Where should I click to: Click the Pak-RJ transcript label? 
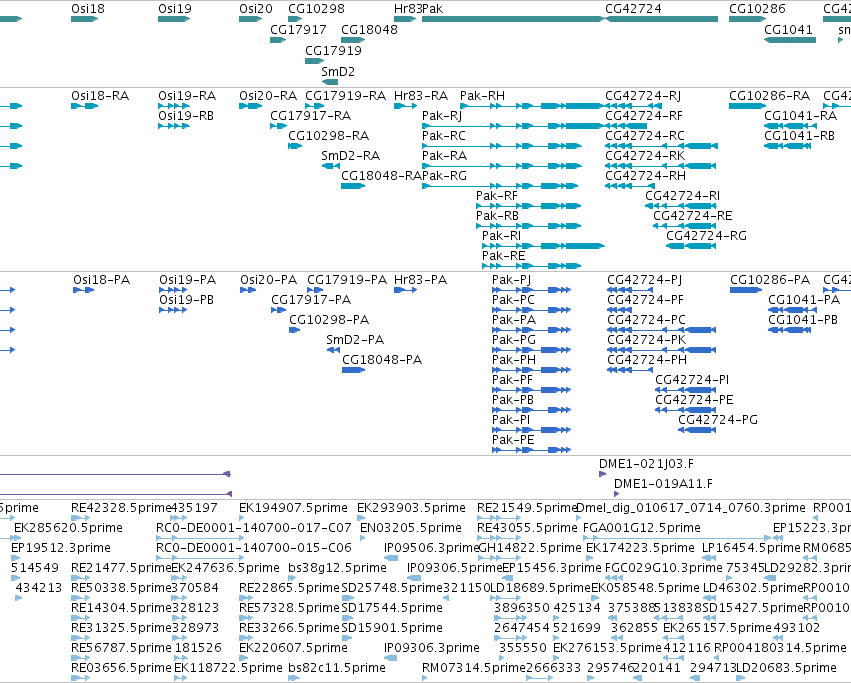point(442,116)
